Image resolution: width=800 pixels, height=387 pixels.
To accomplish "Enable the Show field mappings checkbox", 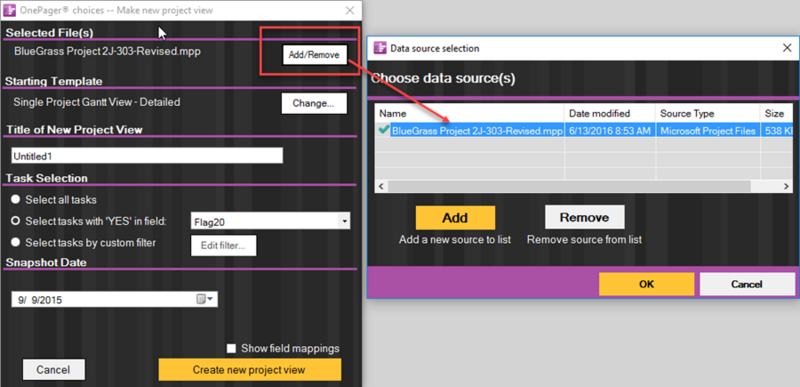I will click(231, 349).
